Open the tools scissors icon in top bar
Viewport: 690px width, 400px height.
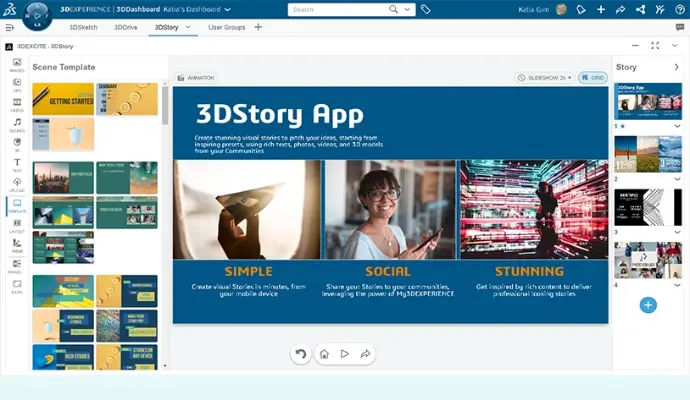660,9
